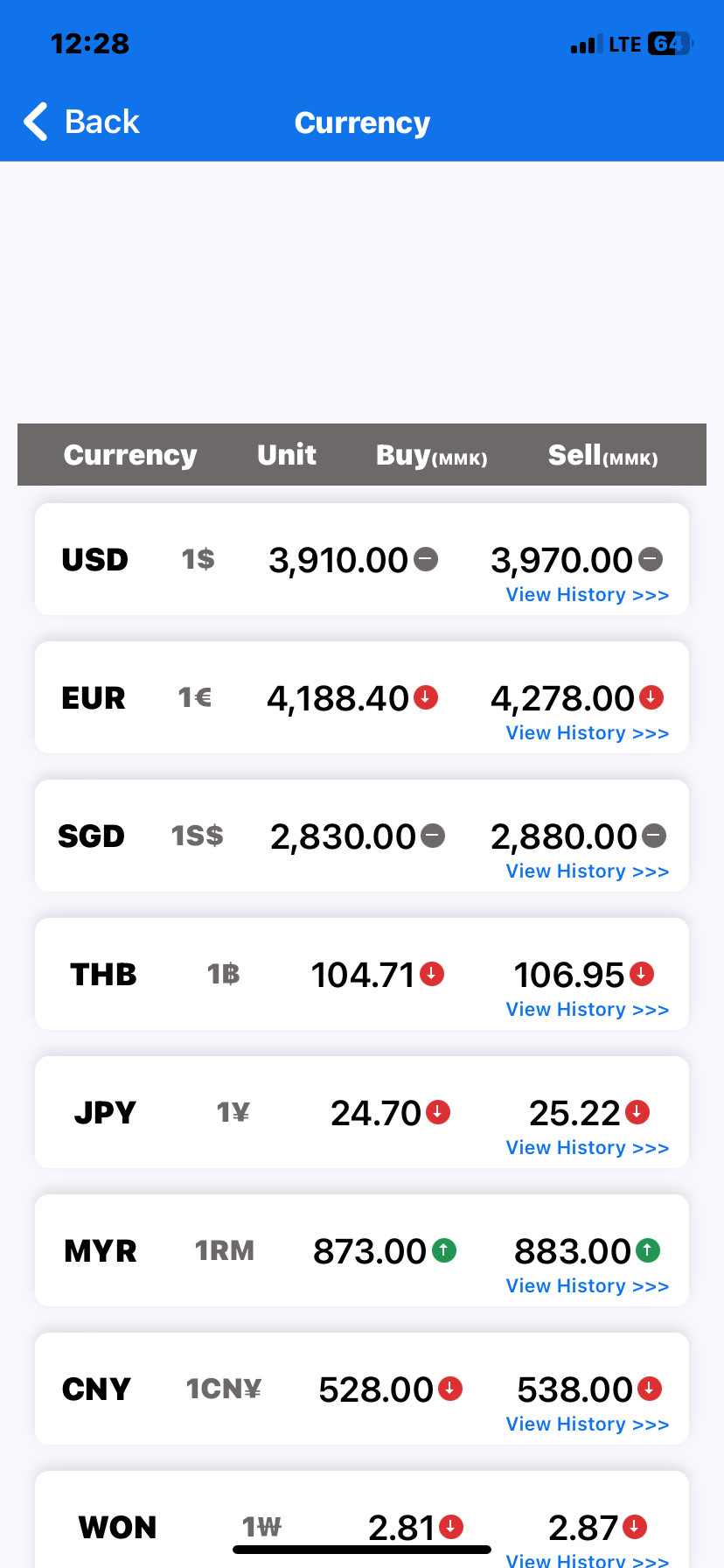Viewport: 724px width, 1568px height.
Task: Open View History for USD
Action: click(x=588, y=595)
